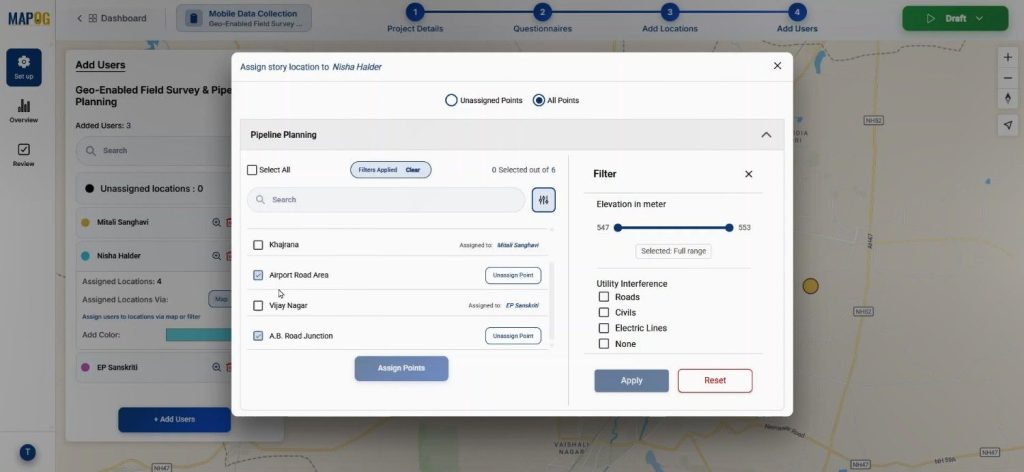Reset the filter settings
The height and width of the screenshot is (472, 1024).
[715, 381]
